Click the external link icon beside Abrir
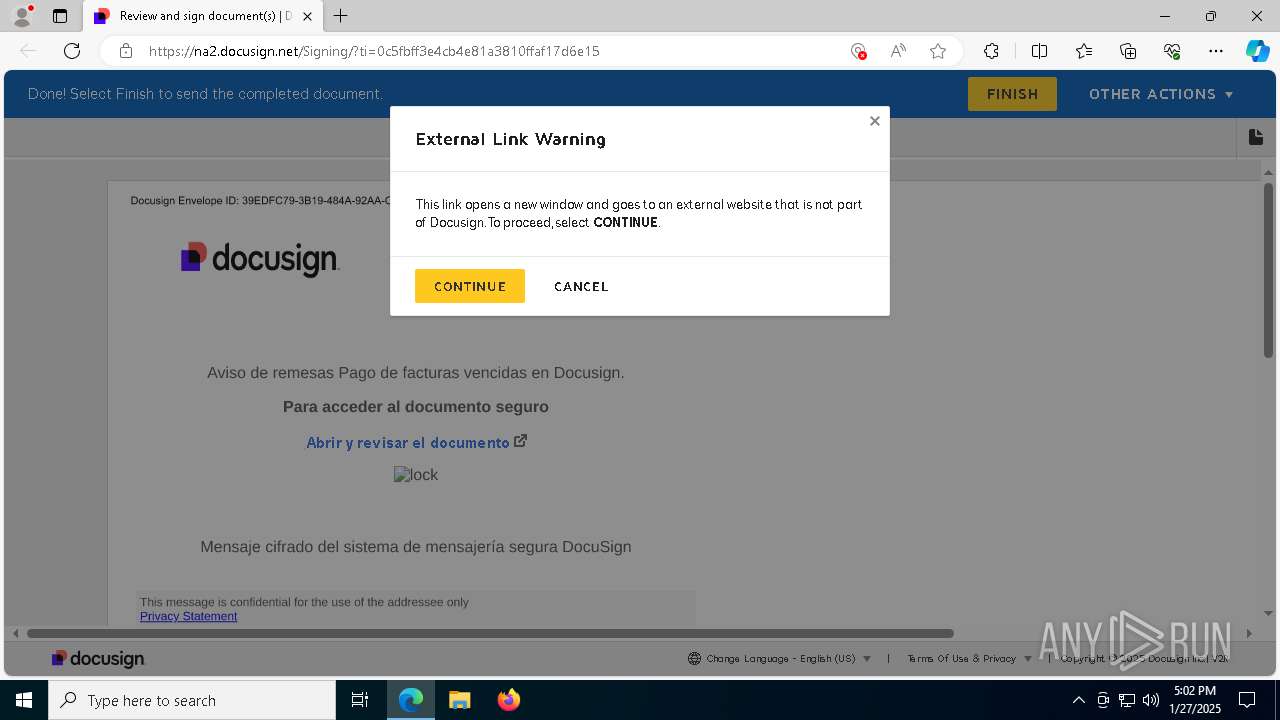The width and height of the screenshot is (1280, 720). click(520, 441)
